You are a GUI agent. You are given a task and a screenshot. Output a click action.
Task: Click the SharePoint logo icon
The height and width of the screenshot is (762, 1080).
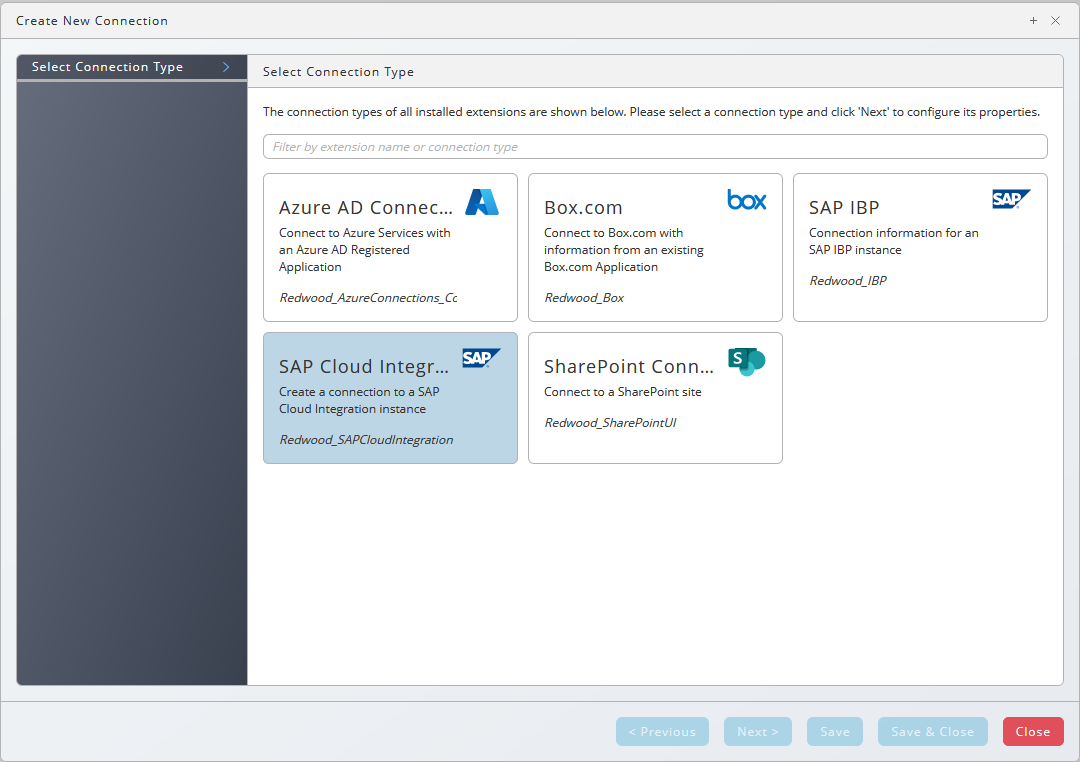click(747, 361)
